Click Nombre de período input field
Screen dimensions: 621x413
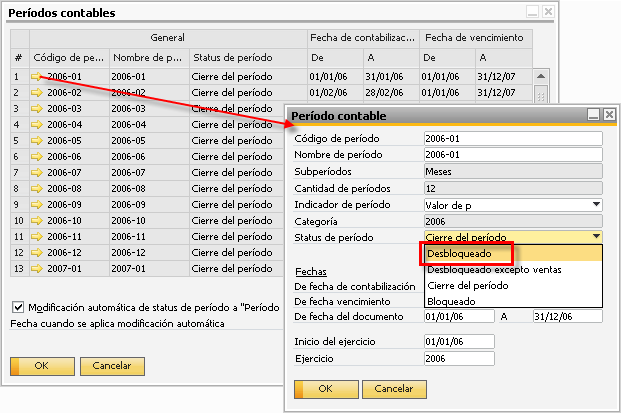click(513, 154)
